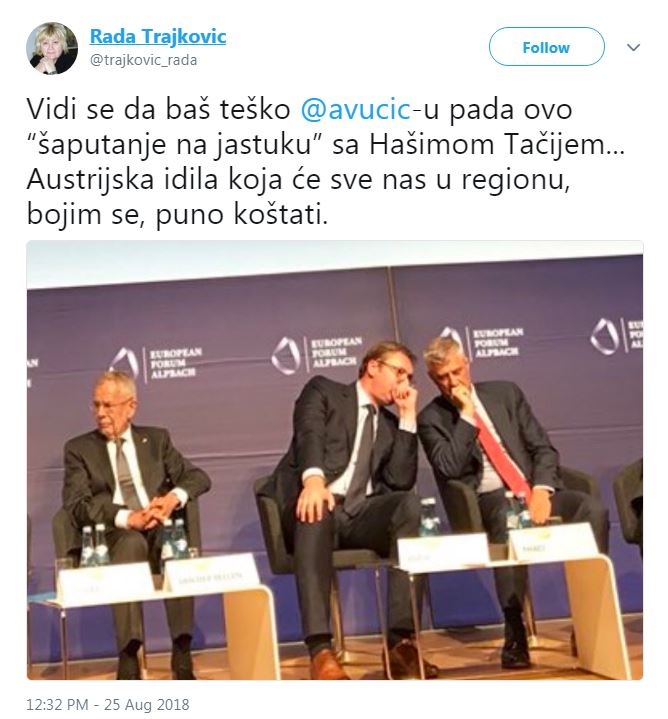Click the white name placard on right table

552,542
